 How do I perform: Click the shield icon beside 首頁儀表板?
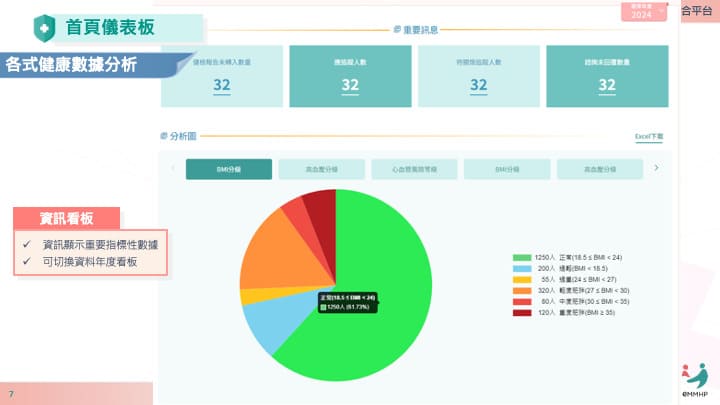point(44,26)
